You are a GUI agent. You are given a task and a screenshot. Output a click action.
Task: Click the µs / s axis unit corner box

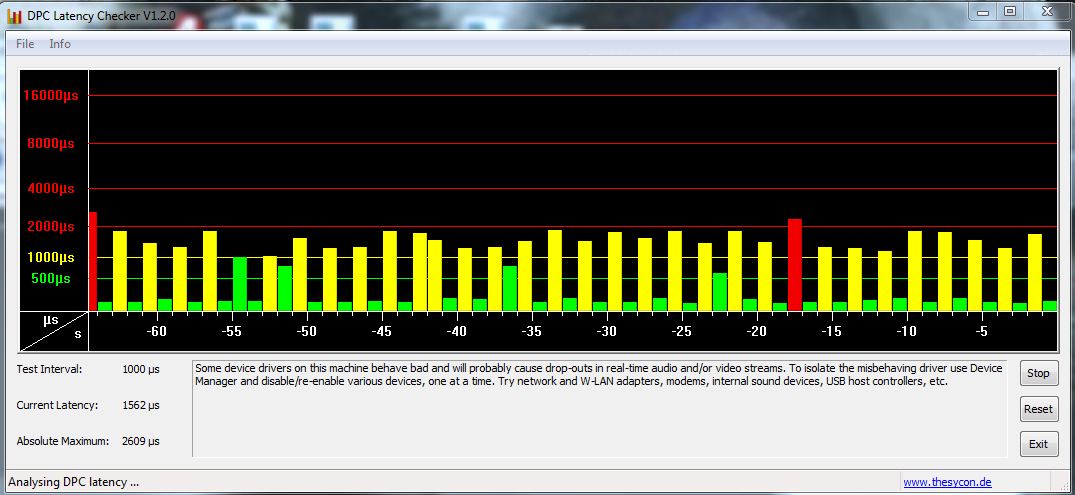click(x=54, y=331)
